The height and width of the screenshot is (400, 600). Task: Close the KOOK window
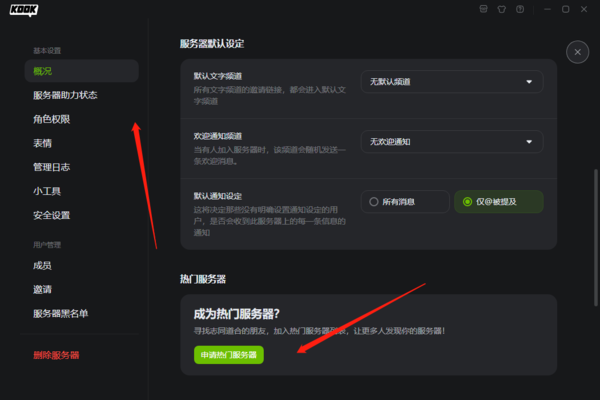pyautogui.click(x=584, y=9)
